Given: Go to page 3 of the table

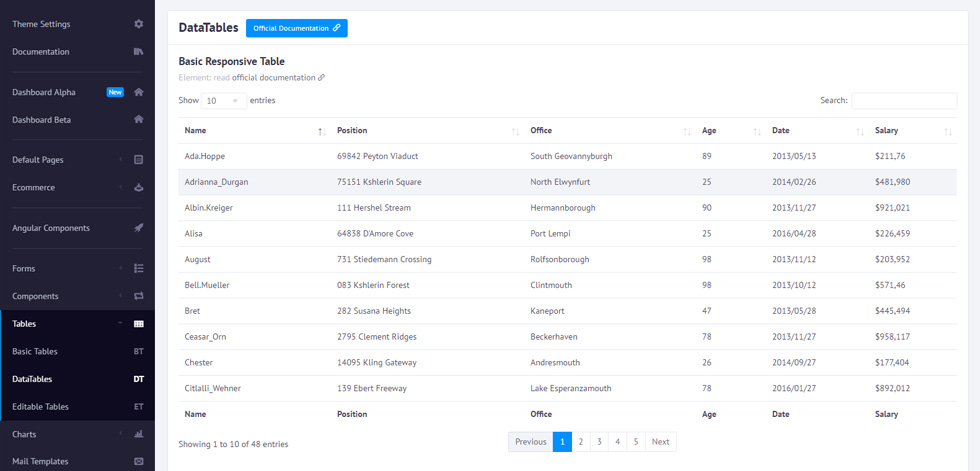Looking at the screenshot, I should coord(599,442).
